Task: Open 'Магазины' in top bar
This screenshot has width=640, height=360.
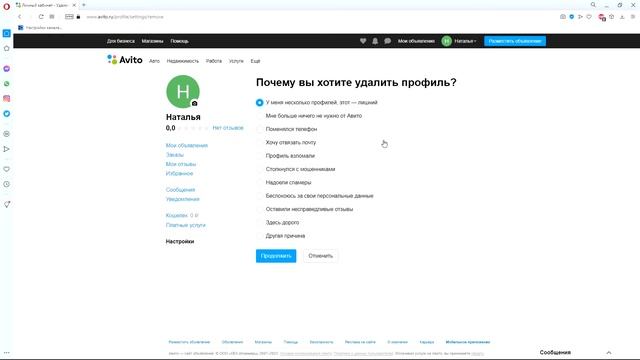Action: (x=152, y=41)
